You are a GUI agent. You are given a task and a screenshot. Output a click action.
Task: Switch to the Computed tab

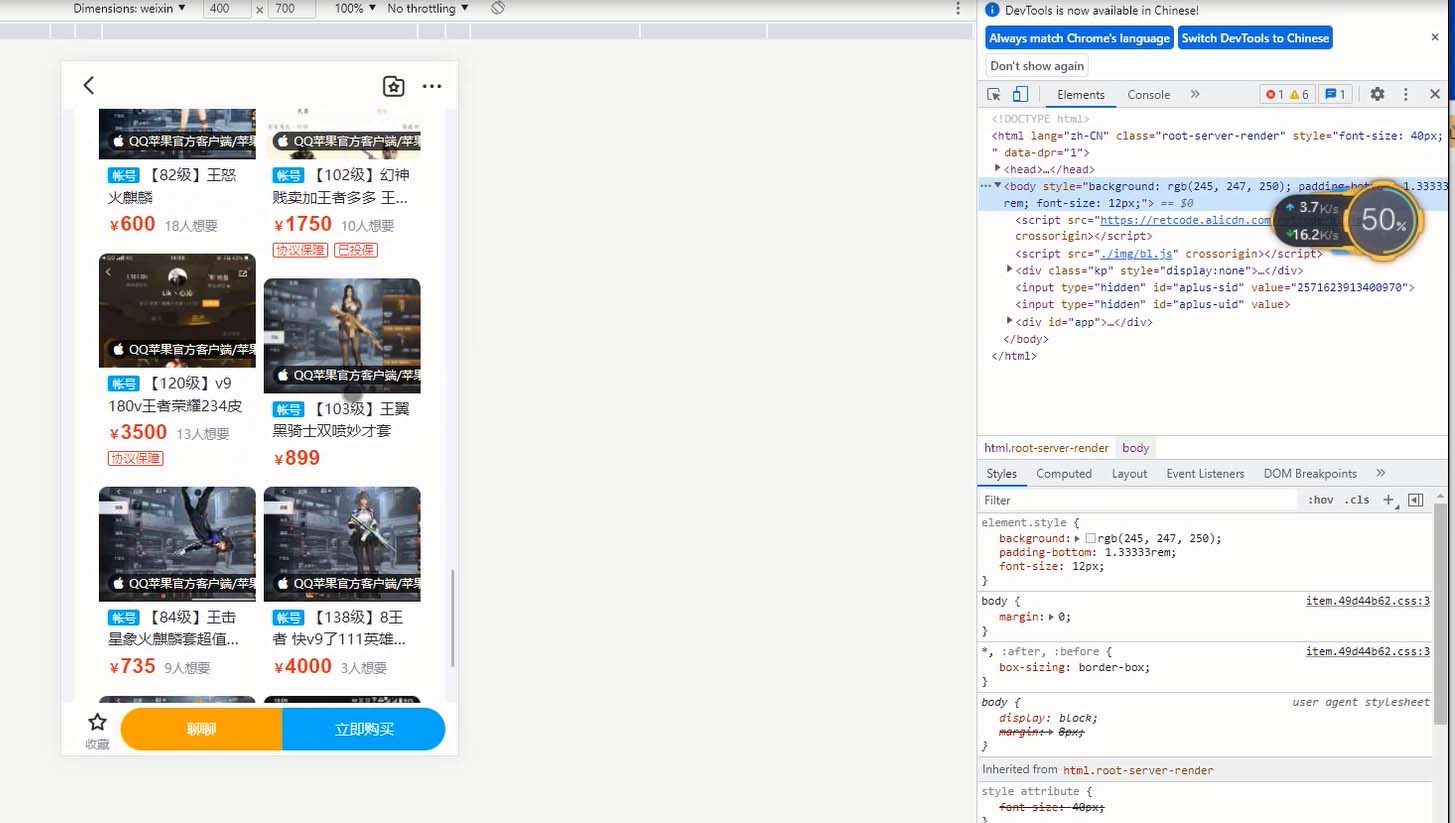[x=1064, y=474]
